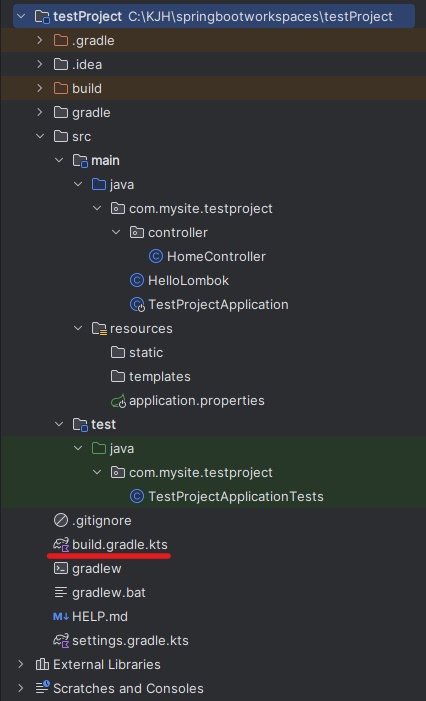Click the test source-set folder icon
The height and width of the screenshot is (701, 426).
click(x=80, y=425)
